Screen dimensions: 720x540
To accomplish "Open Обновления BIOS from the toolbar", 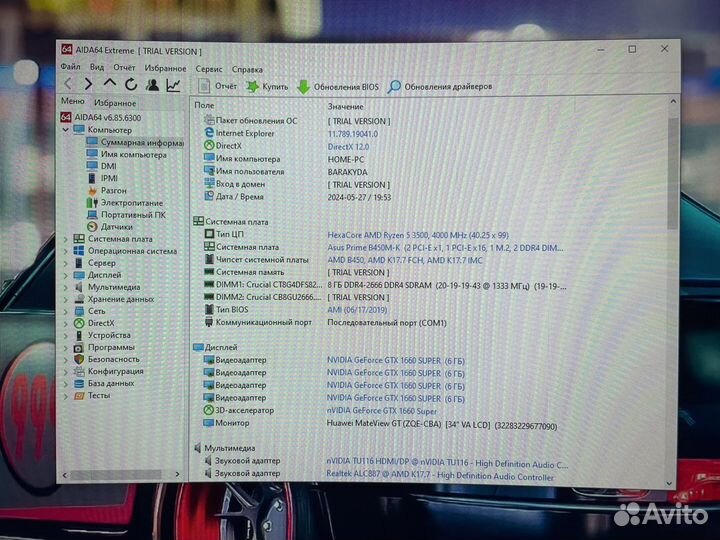I will [338, 87].
